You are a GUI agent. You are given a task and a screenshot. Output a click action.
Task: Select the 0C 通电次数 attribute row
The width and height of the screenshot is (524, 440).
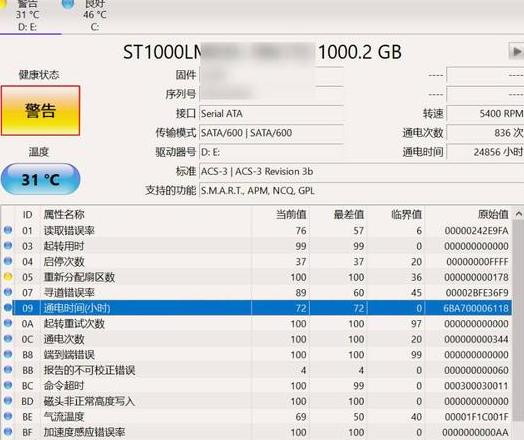coord(257,339)
